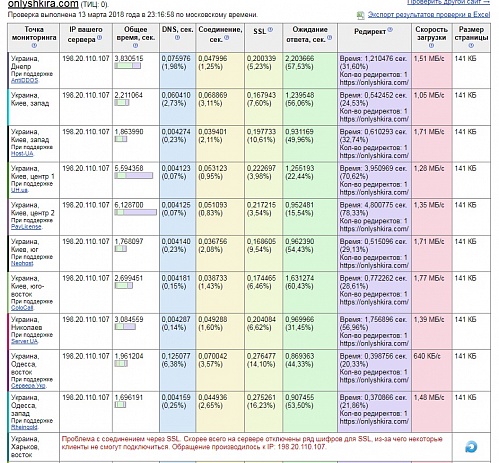Open the AntiDDOS sponsor link in the Днепр row
This screenshot has width=499, height=463.
pos(24,80)
